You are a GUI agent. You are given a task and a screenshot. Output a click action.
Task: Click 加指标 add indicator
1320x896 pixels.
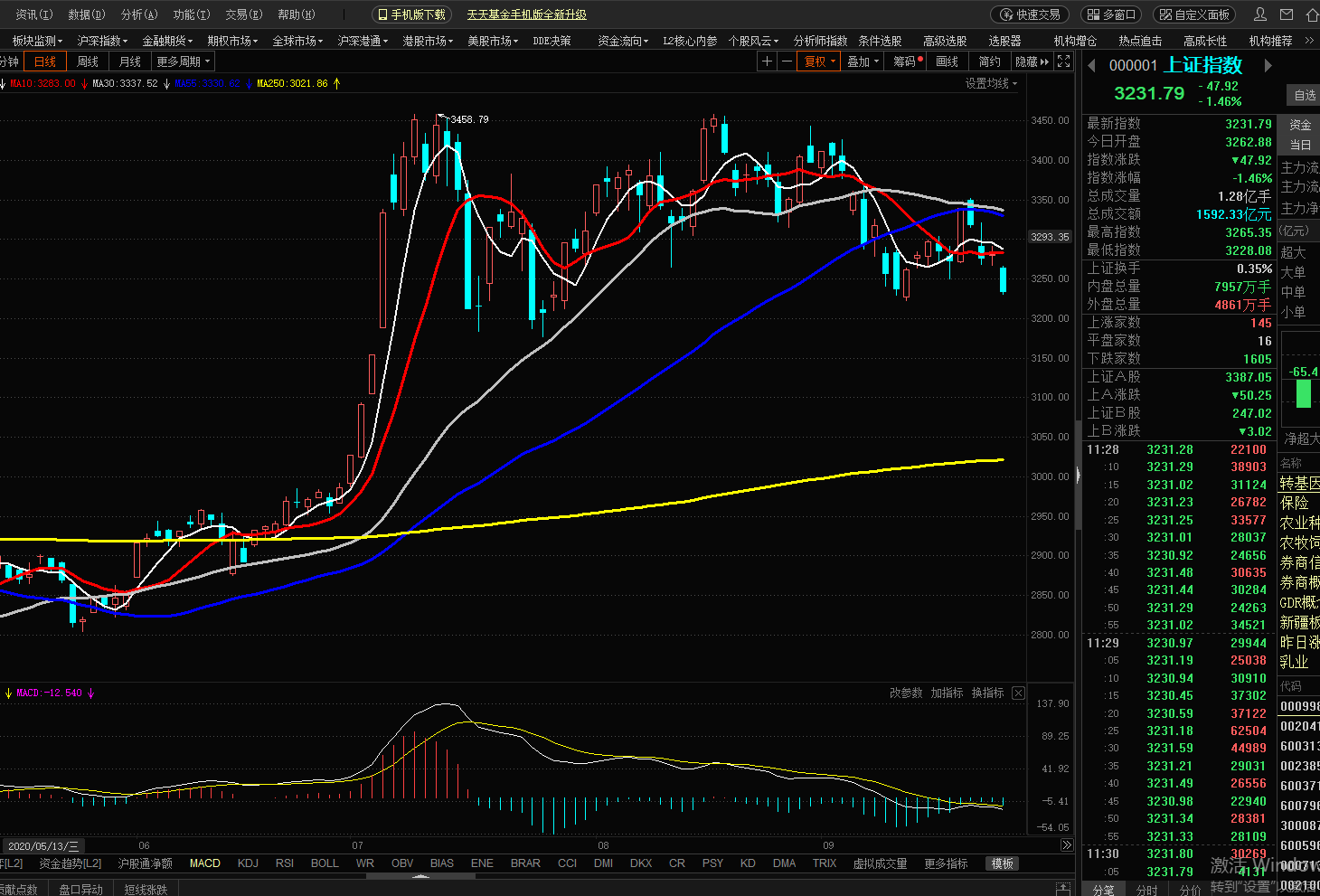point(947,693)
